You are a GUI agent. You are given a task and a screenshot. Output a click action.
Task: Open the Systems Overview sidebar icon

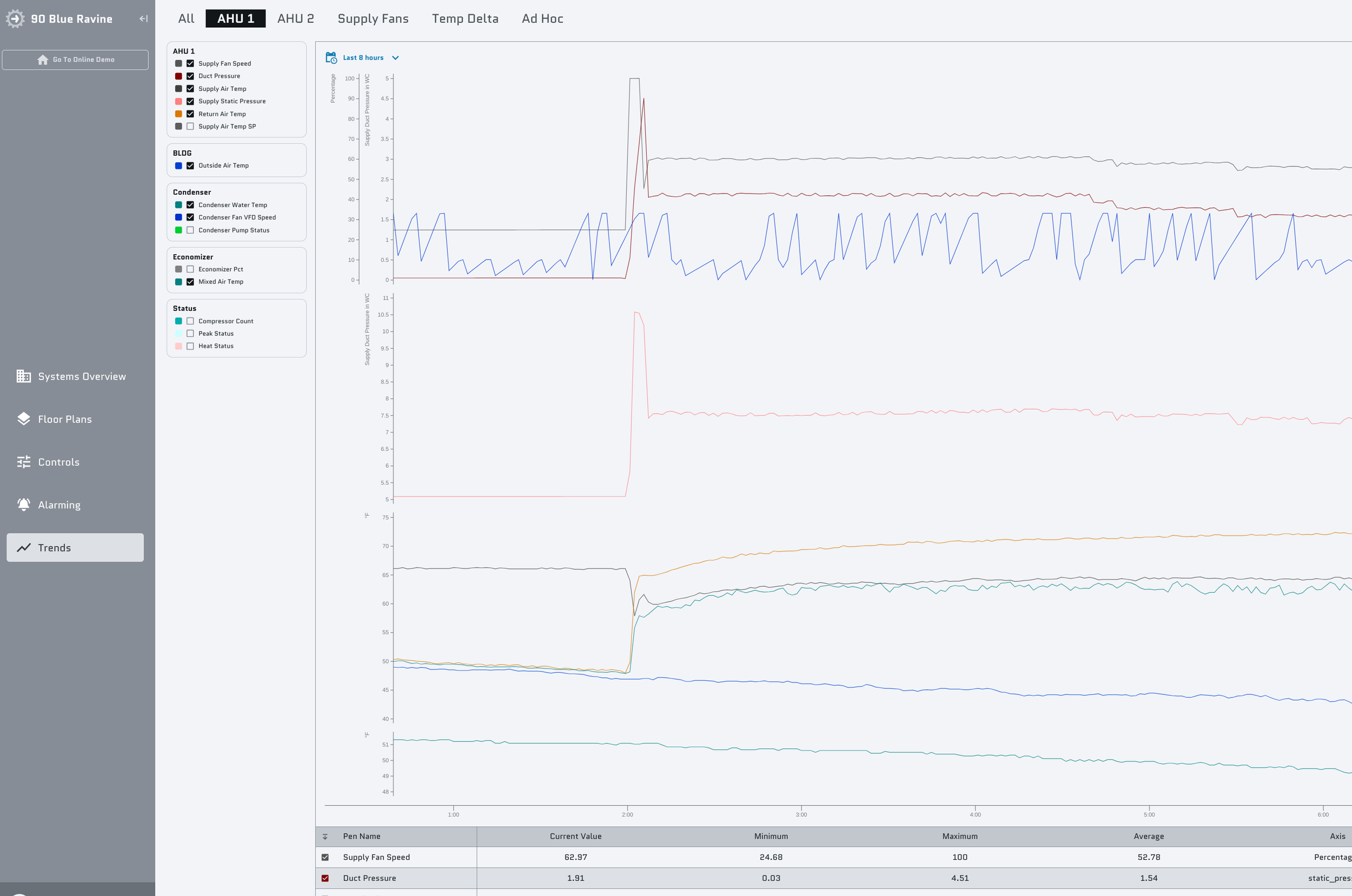[x=23, y=376]
